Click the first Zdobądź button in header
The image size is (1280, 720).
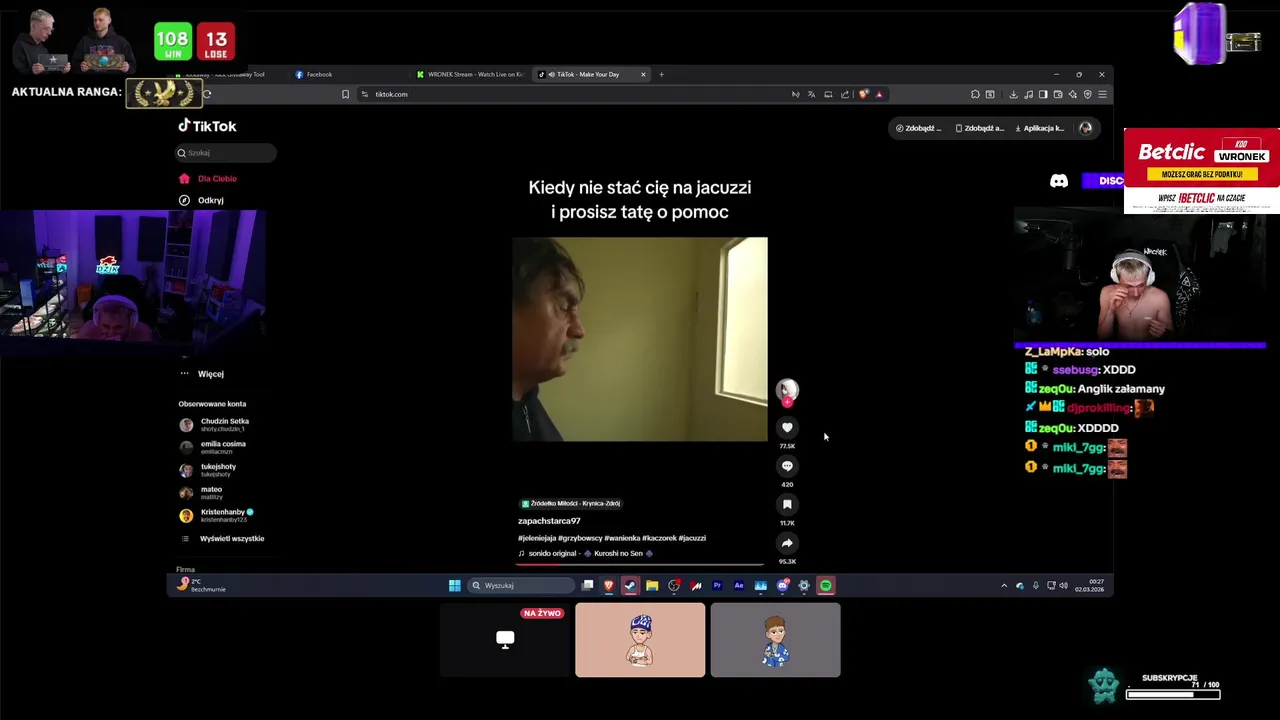[x=918, y=128]
